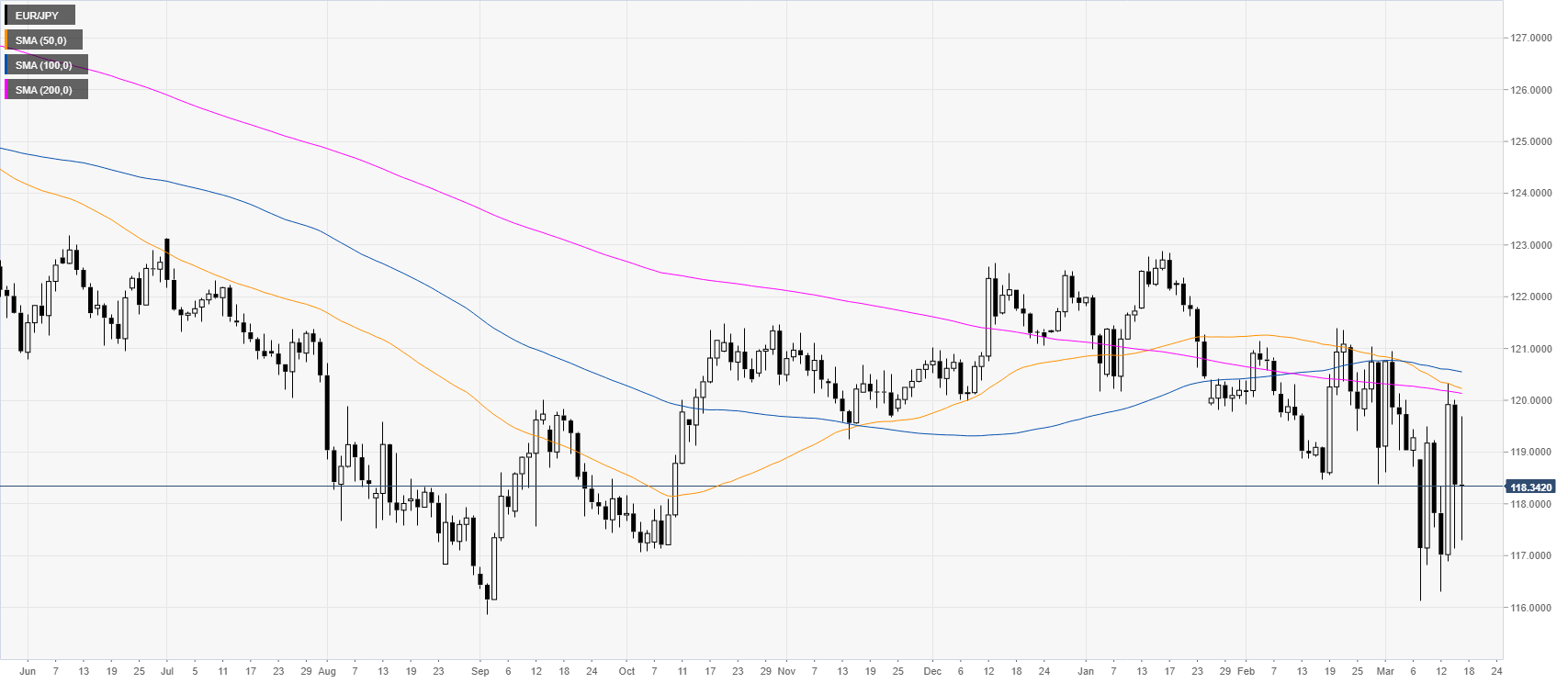Click the Nov label on time axis
Viewport: 1568px width, 683px height.
coord(786,671)
